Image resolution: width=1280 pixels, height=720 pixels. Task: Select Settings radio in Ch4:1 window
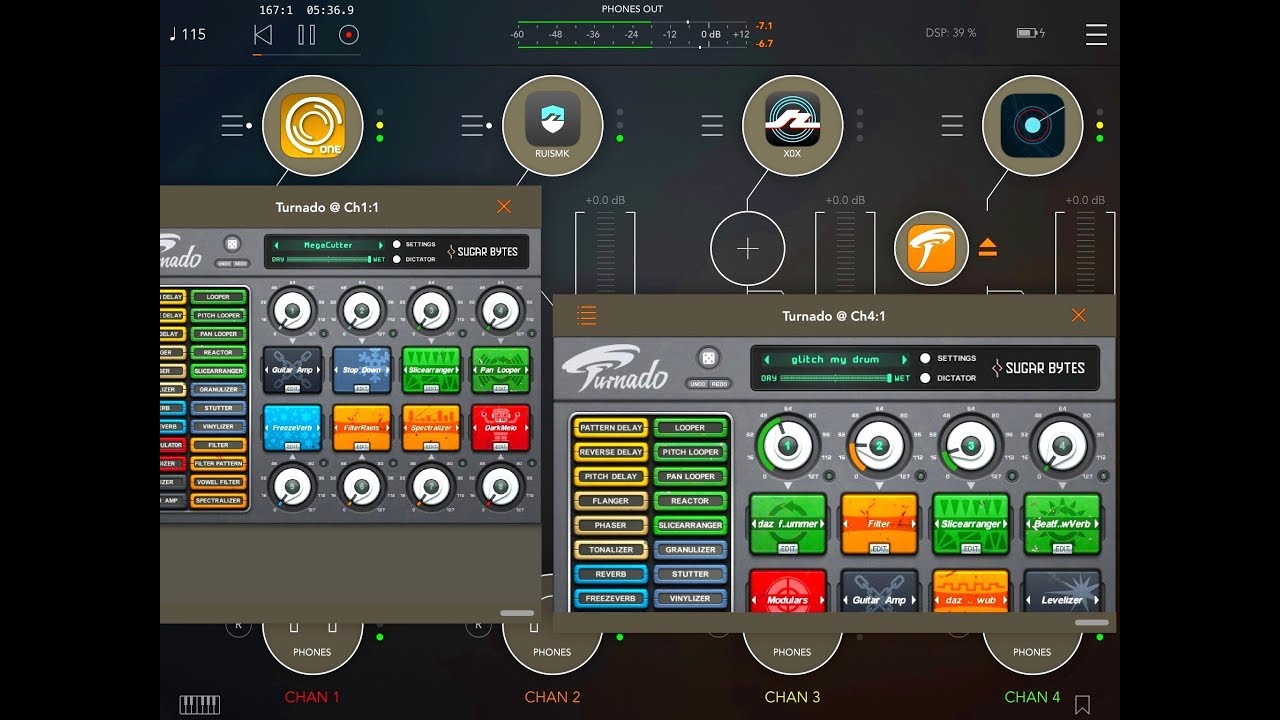click(925, 358)
